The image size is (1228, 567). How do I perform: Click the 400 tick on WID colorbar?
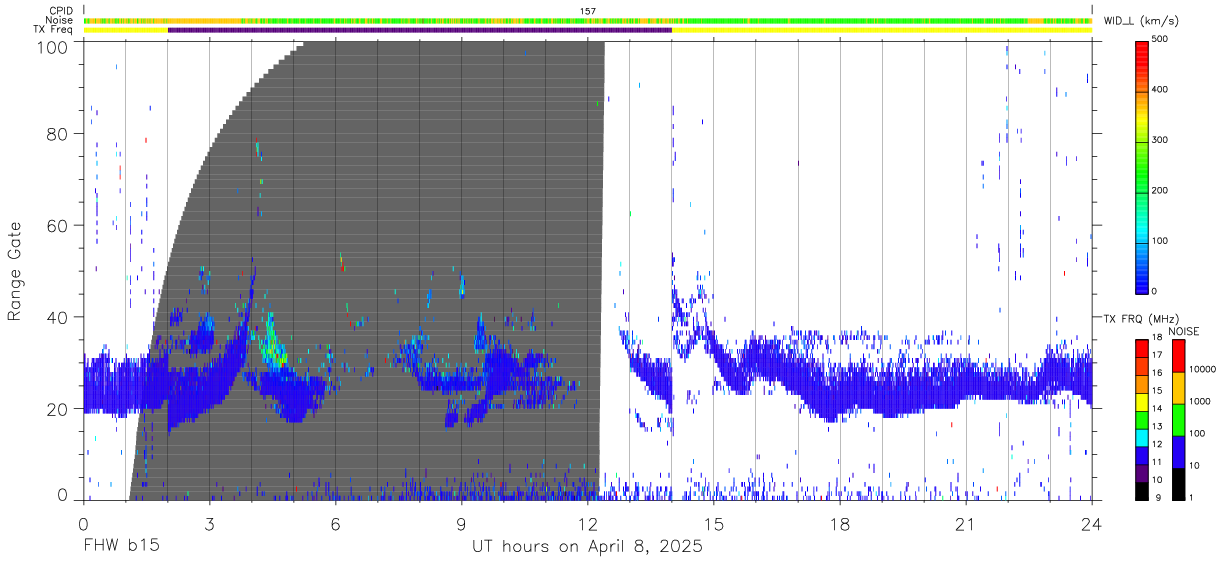coord(1162,89)
